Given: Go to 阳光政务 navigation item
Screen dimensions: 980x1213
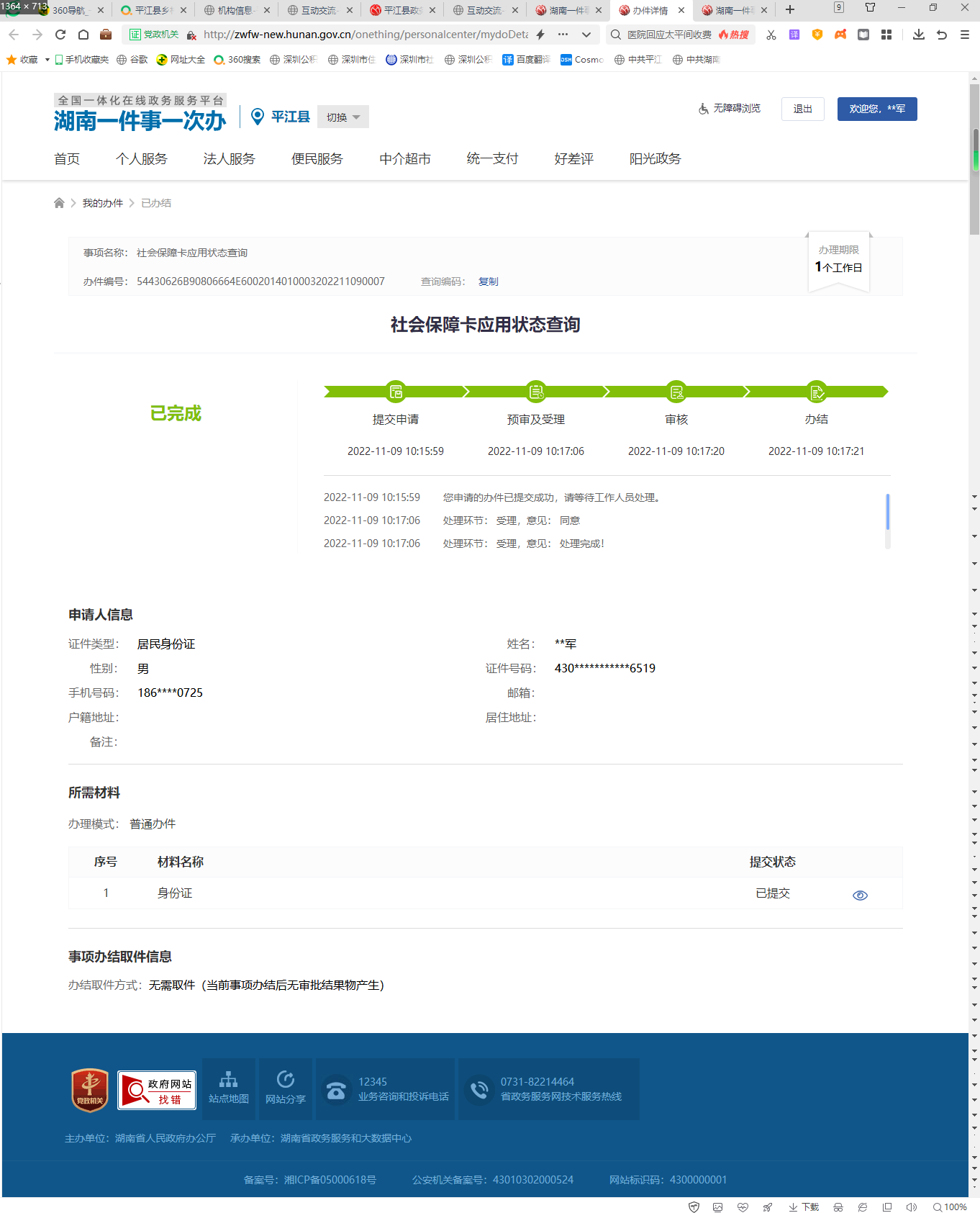Looking at the screenshot, I should tap(655, 159).
